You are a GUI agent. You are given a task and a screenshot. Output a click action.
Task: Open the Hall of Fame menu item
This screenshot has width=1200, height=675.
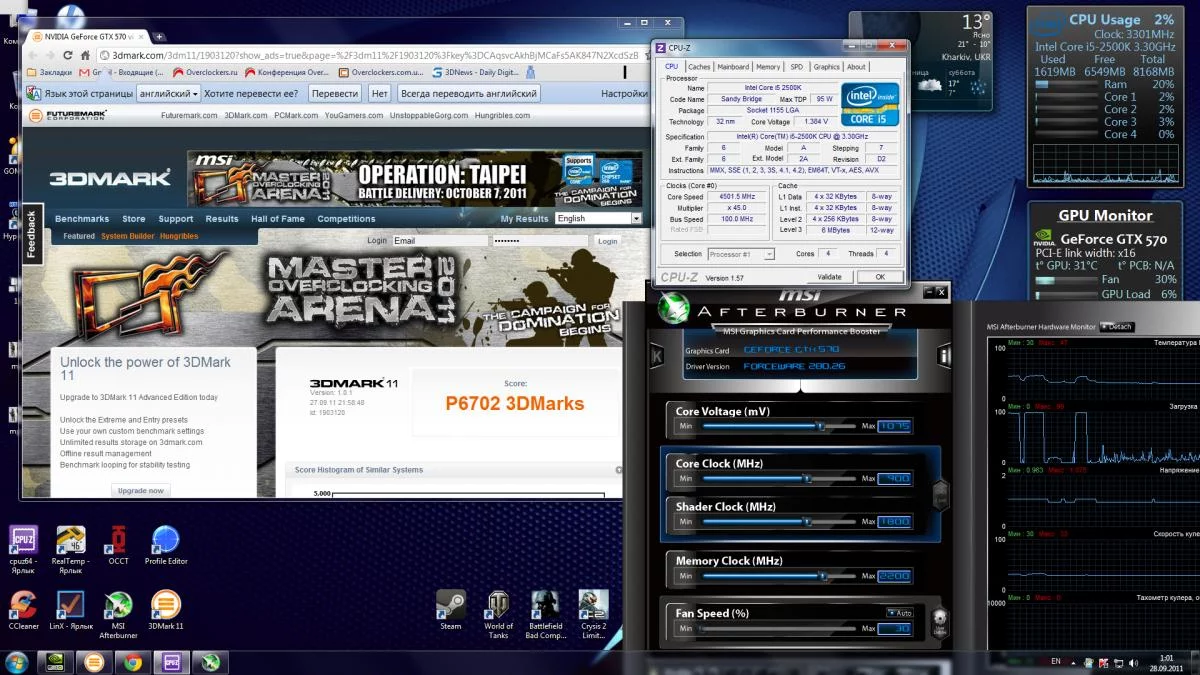(x=278, y=219)
